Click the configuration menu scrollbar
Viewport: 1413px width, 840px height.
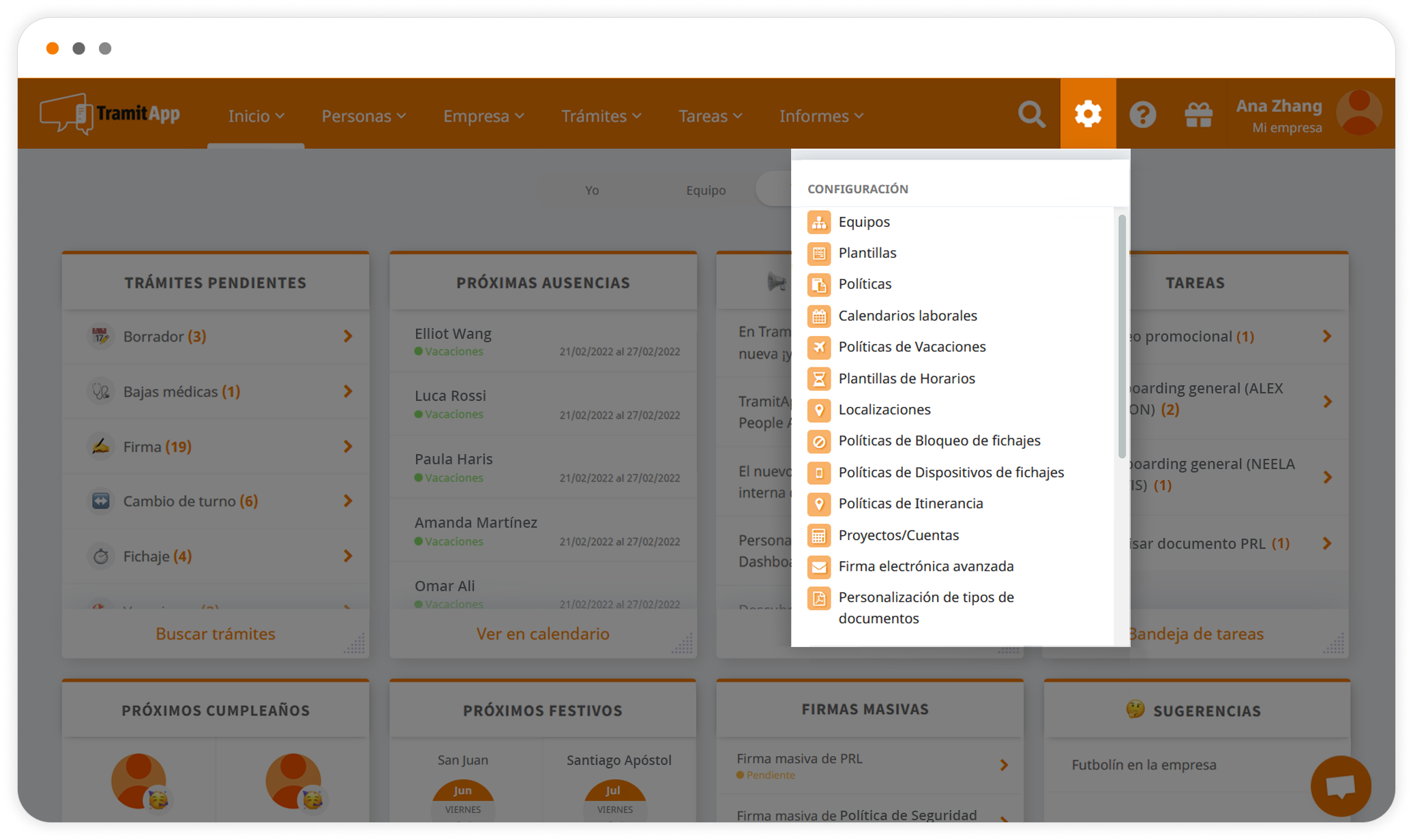pos(1122,336)
